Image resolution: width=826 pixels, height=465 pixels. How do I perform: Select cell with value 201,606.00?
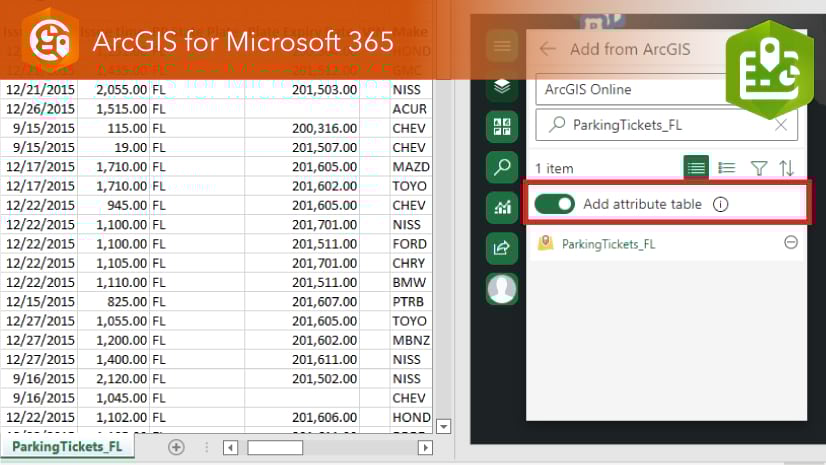click(x=302, y=418)
